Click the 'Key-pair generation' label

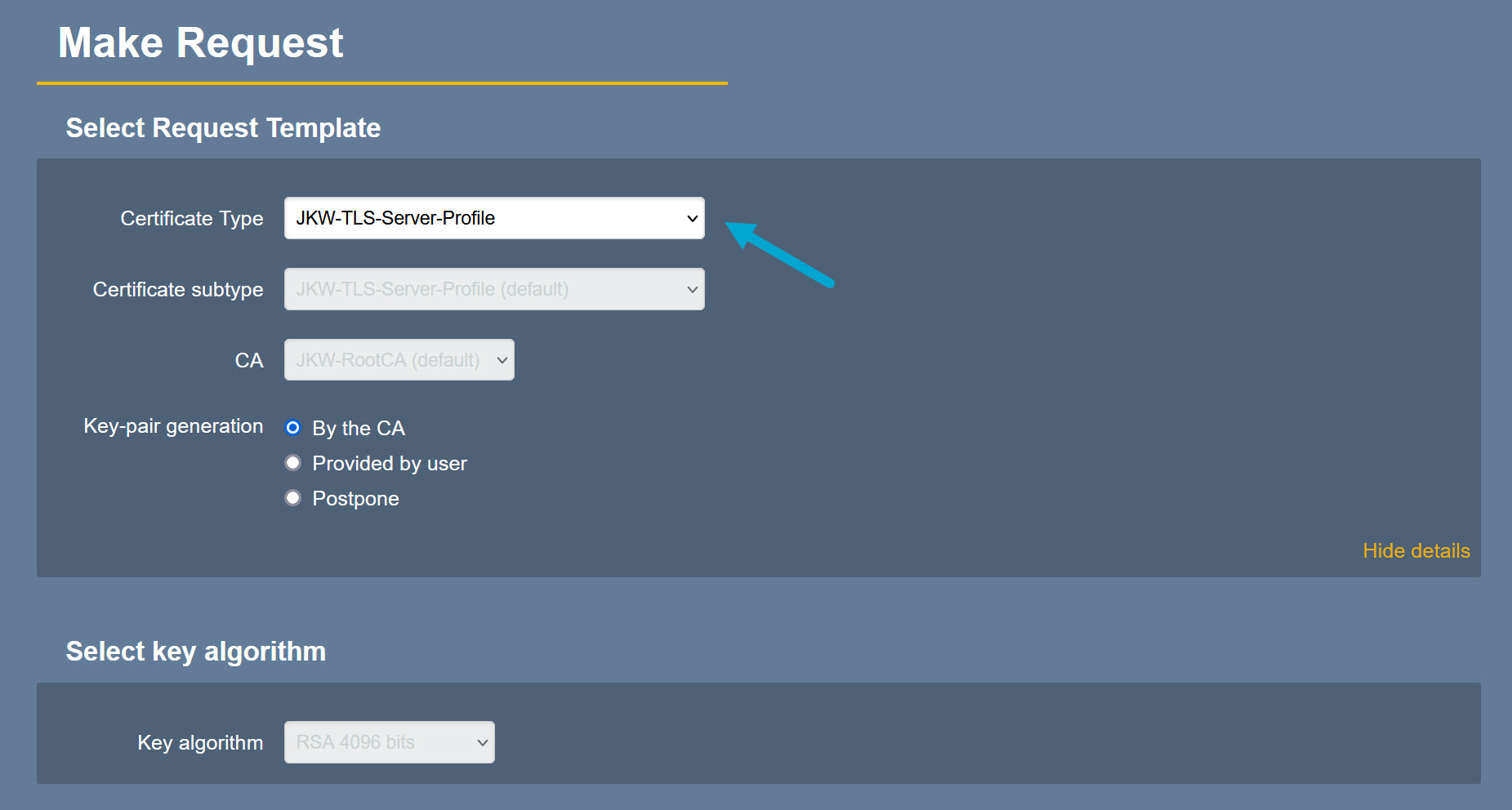coord(173,426)
